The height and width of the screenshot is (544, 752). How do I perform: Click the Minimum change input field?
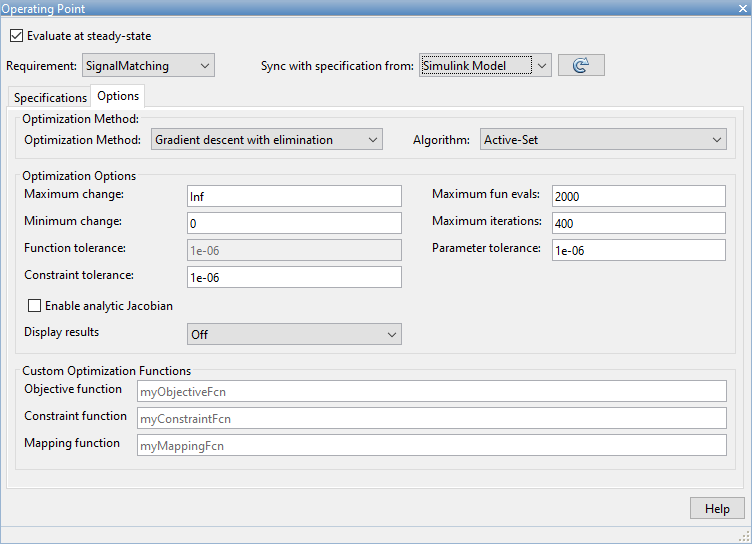point(294,223)
